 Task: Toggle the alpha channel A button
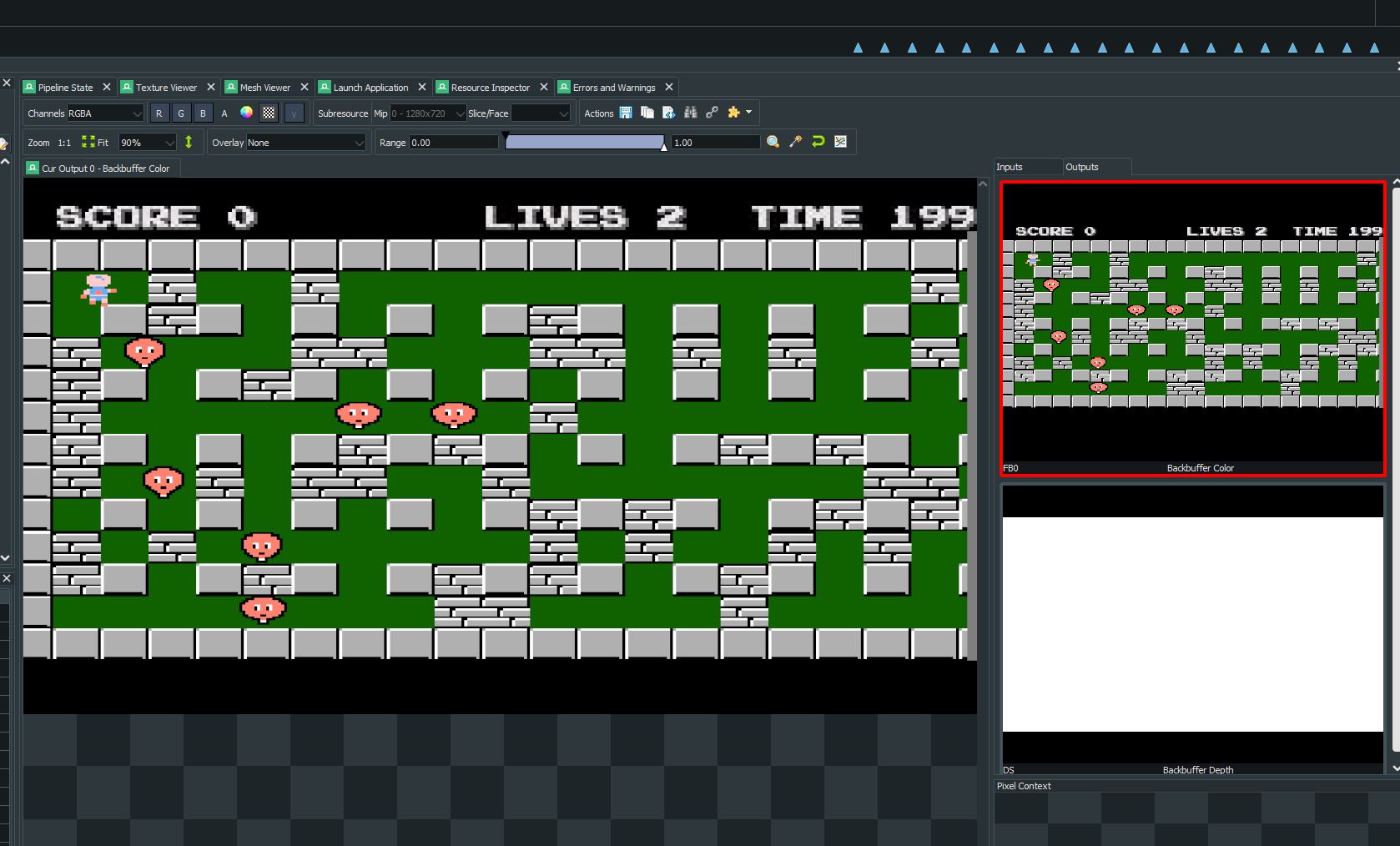tap(224, 113)
